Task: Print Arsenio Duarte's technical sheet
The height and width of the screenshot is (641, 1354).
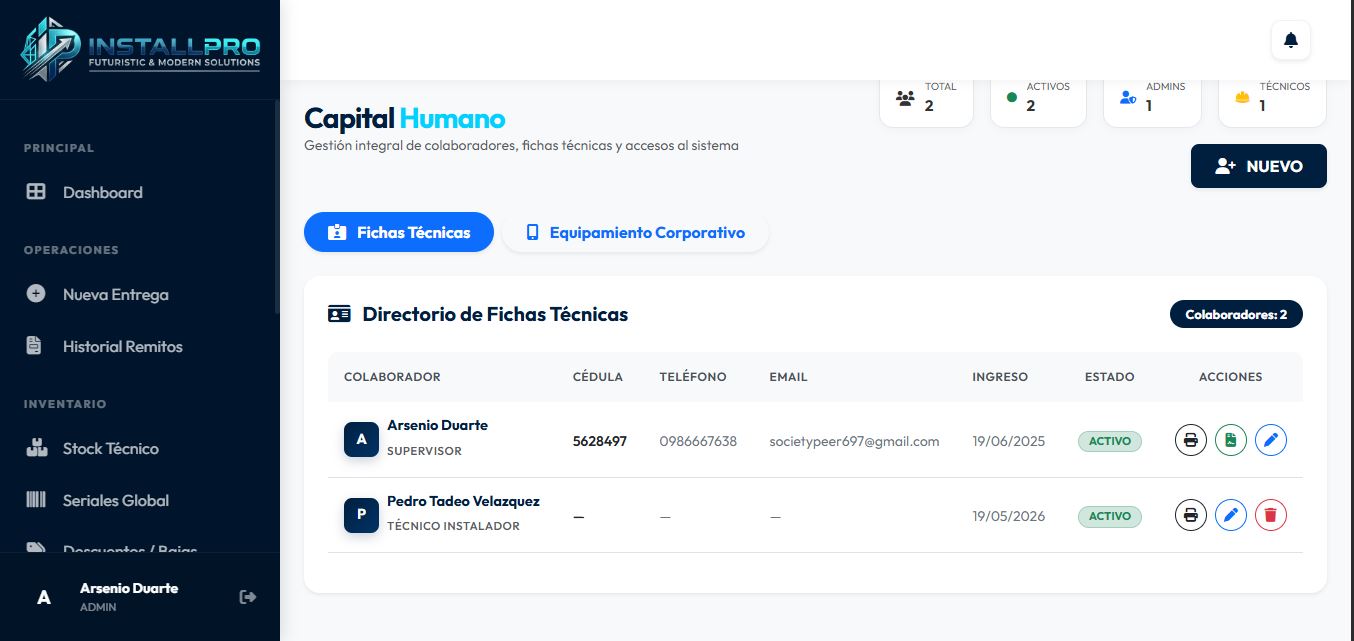Action: pyautogui.click(x=1190, y=440)
